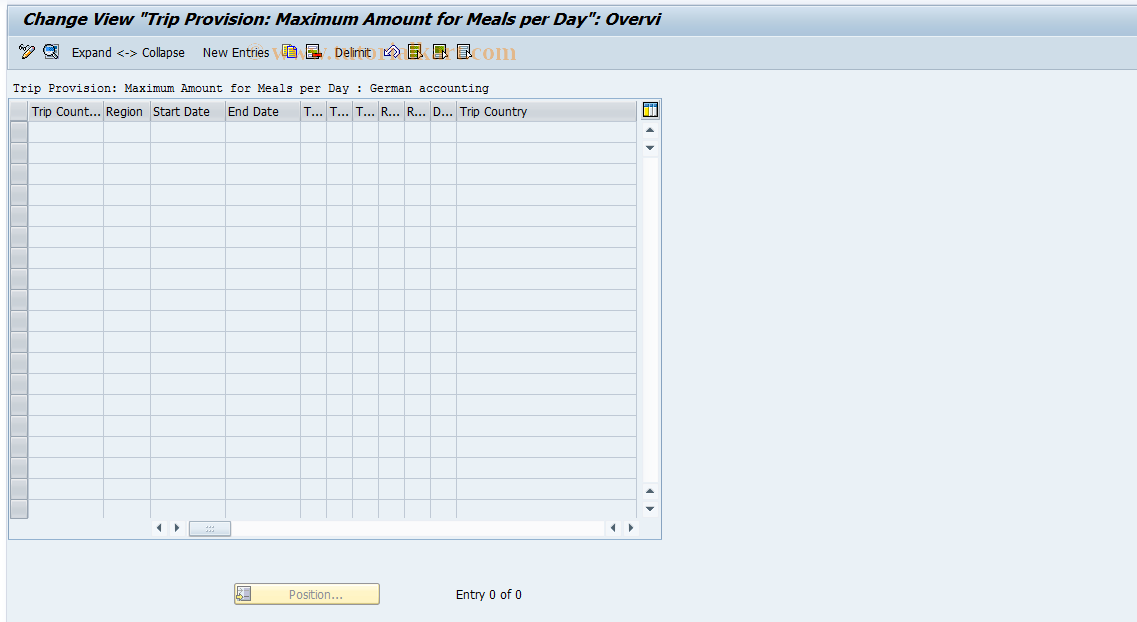Click the Delimit button

(352, 52)
